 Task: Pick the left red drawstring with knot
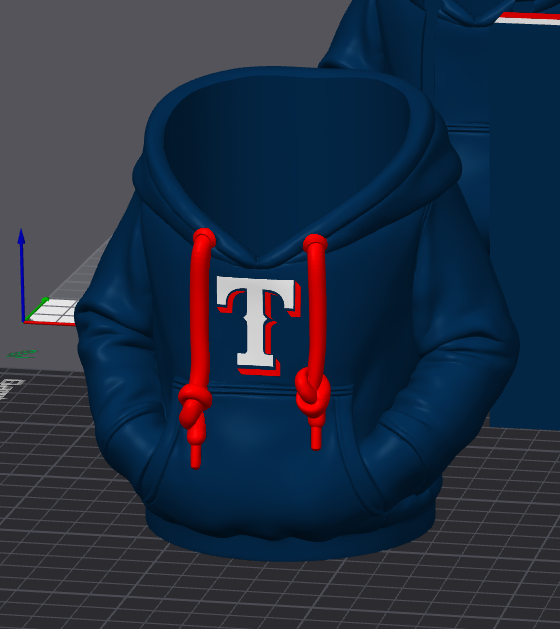click(x=198, y=348)
